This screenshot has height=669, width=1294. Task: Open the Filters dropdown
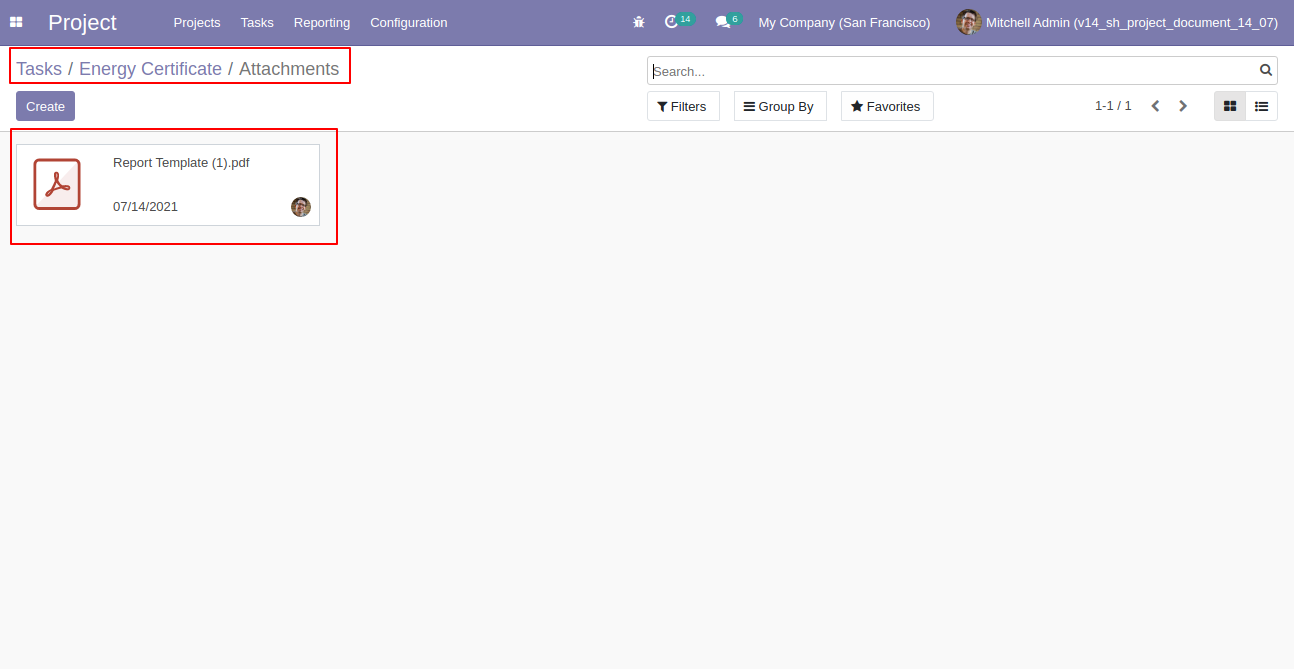683,106
